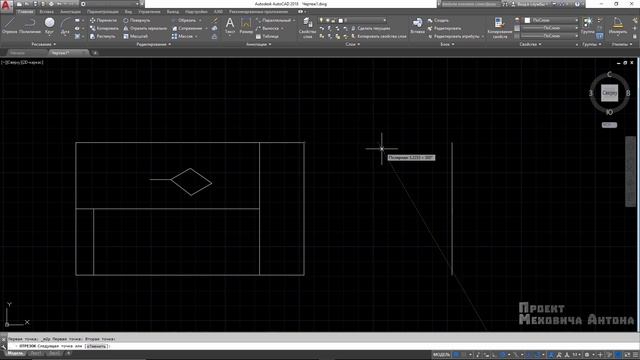Click the Измерить measure tool
Viewport: 640px width, 360px height.
(618, 25)
